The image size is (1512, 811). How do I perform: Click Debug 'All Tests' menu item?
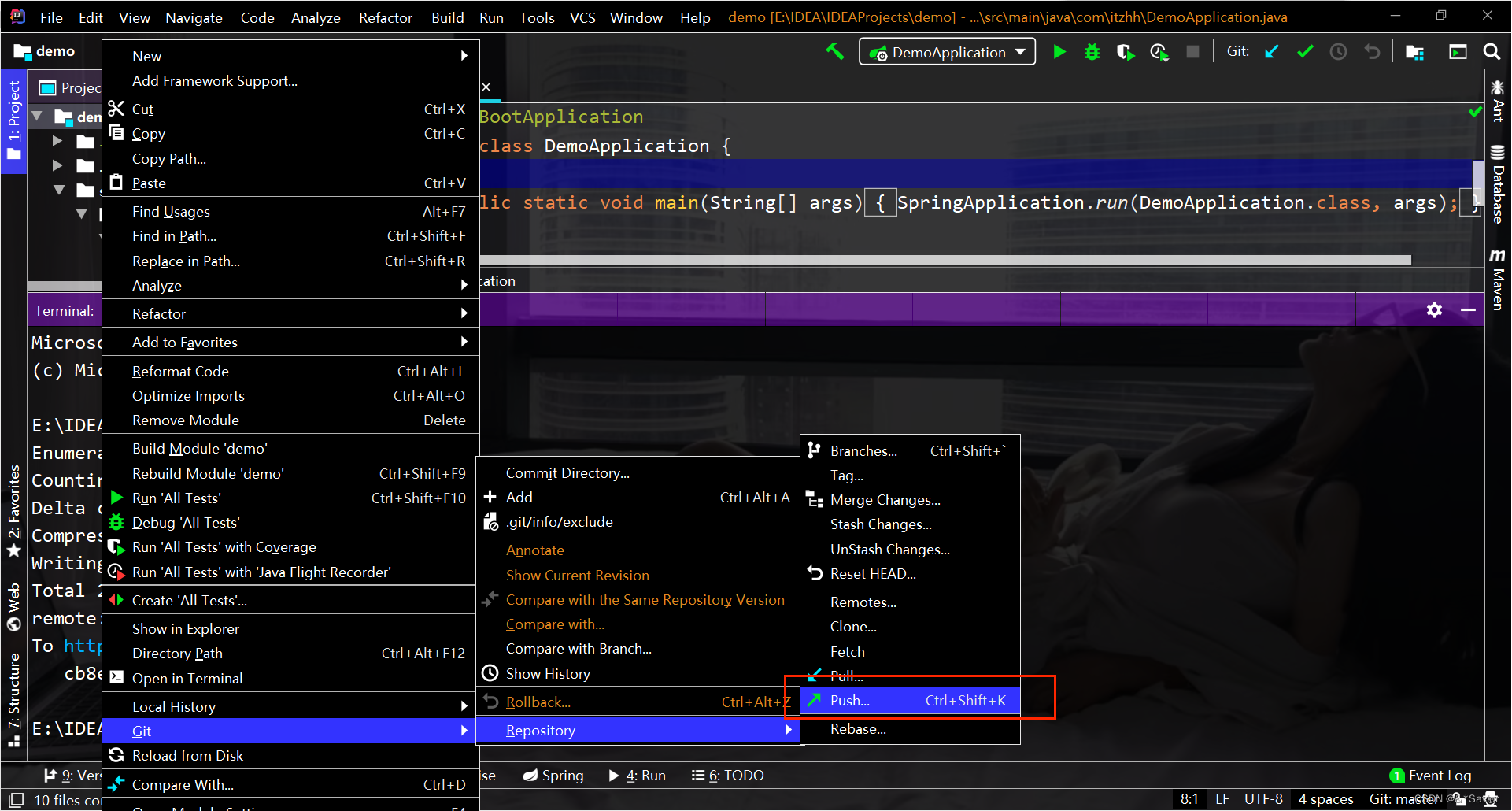(290, 523)
